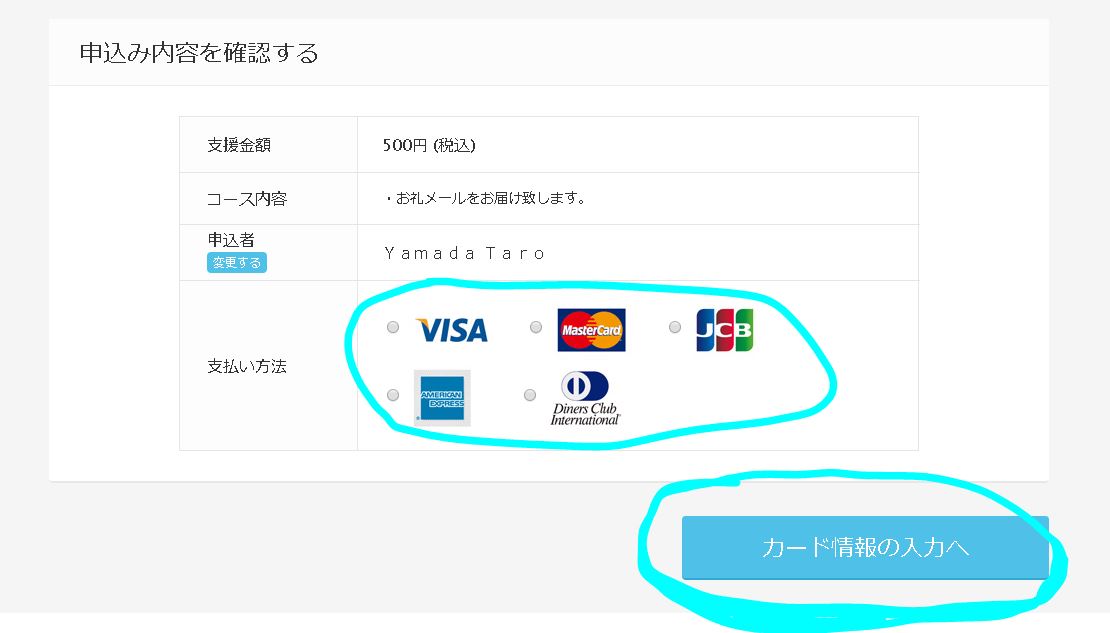Viewport: 1110px width, 633px height.
Task: Click the MasterCard logo
Action: click(x=591, y=329)
